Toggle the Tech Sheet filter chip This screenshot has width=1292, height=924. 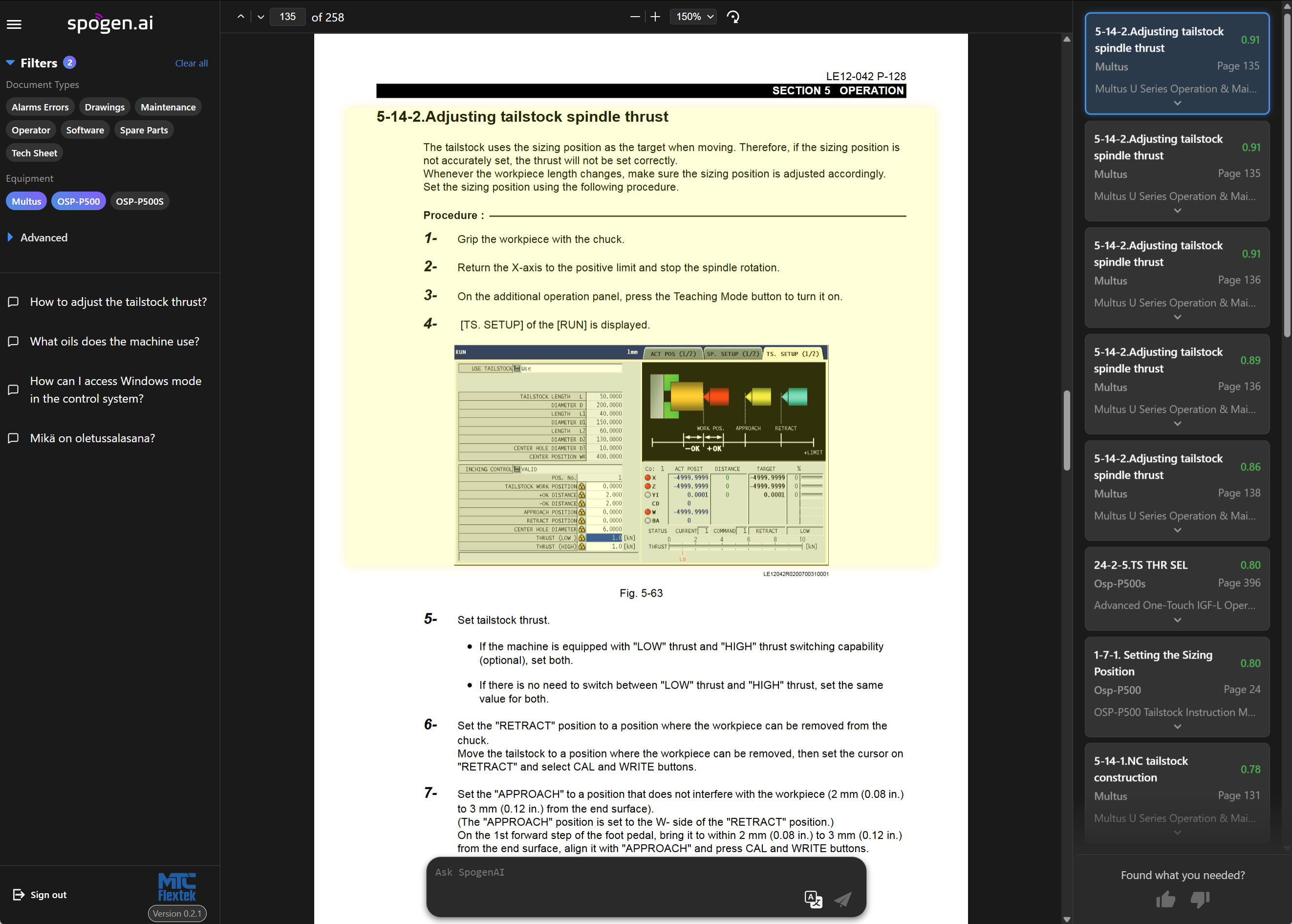(34, 153)
